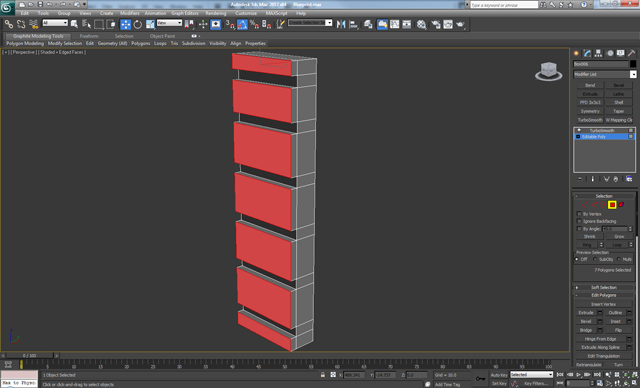Viewport: 640px width, 388px height.
Task: Select the Off preview selection radio
Action: tap(577, 259)
